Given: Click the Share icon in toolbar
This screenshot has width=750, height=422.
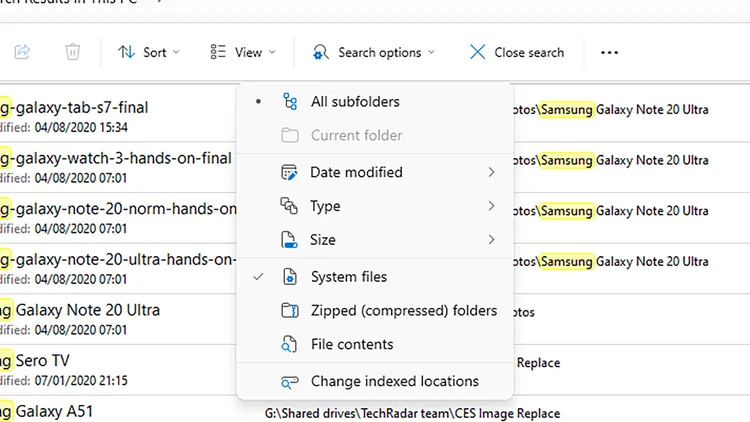Looking at the screenshot, I should pos(23,52).
